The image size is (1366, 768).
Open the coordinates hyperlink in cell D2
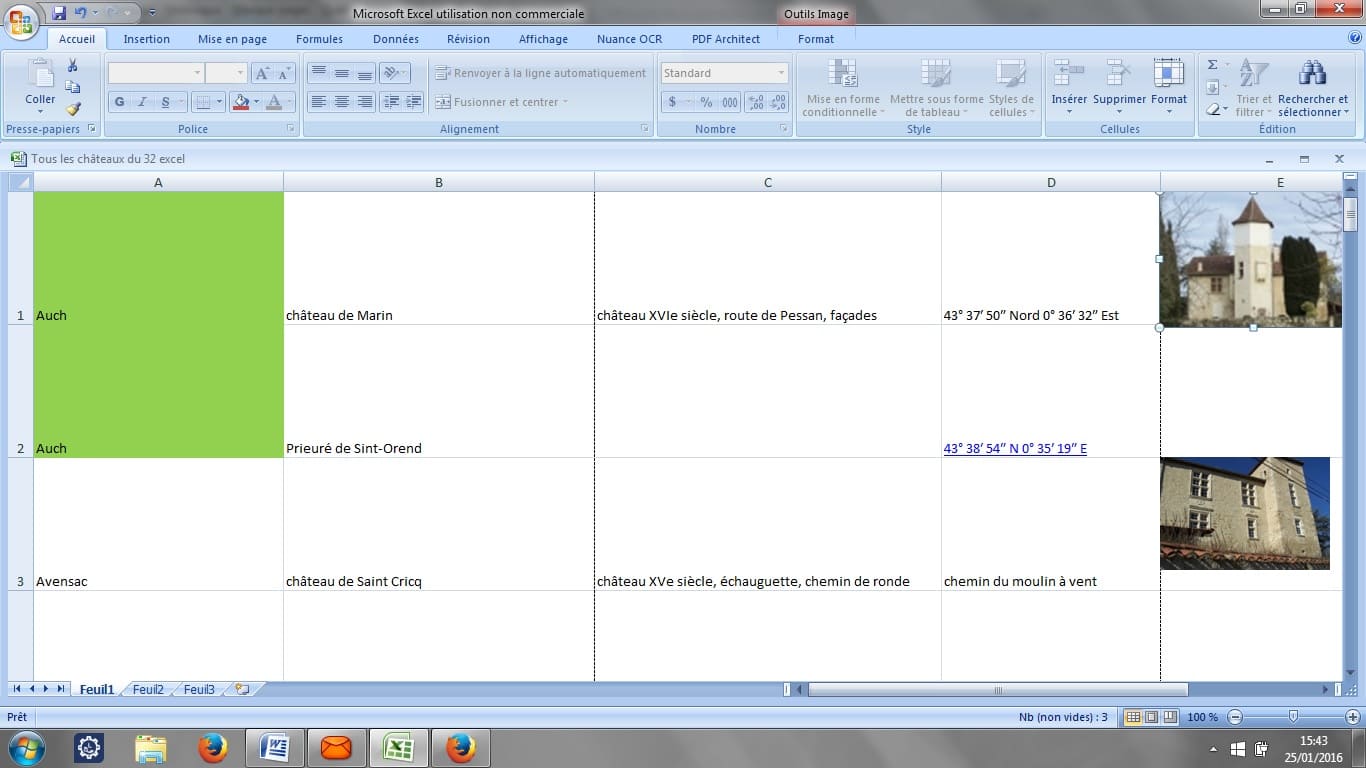click(x=1014, y=448)
